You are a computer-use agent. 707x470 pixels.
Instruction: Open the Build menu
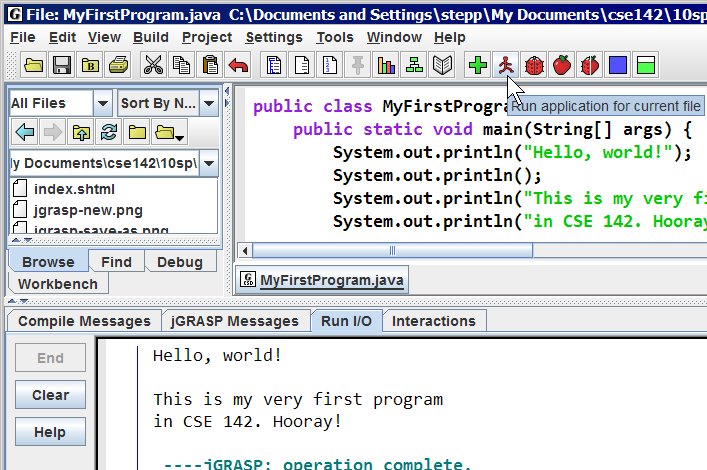(150, 37)
